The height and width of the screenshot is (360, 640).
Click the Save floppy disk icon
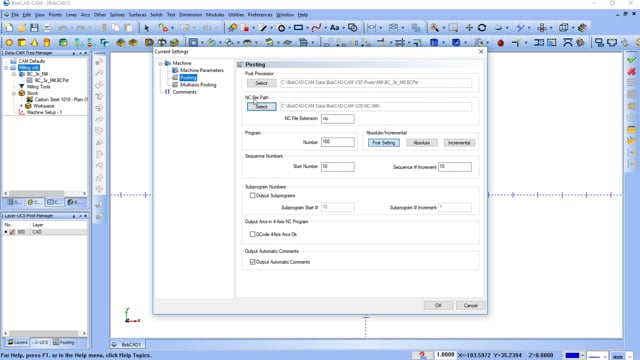pyautogui.click(x=34, y=28)
